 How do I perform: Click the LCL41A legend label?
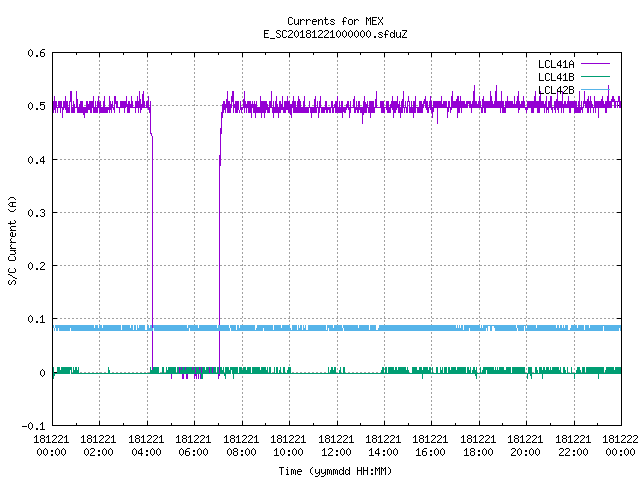pos(556,64)
